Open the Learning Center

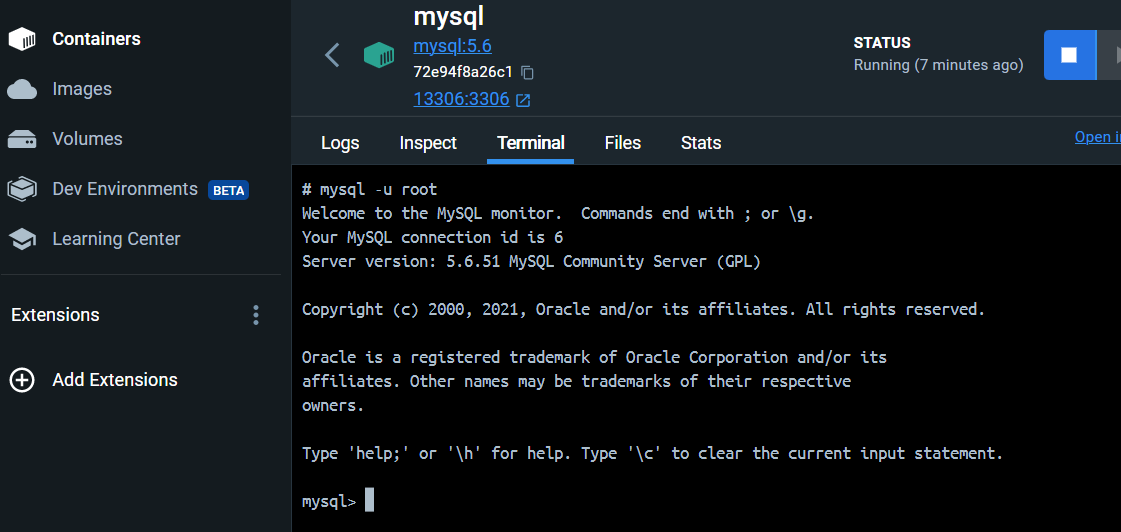click(117, 239)
